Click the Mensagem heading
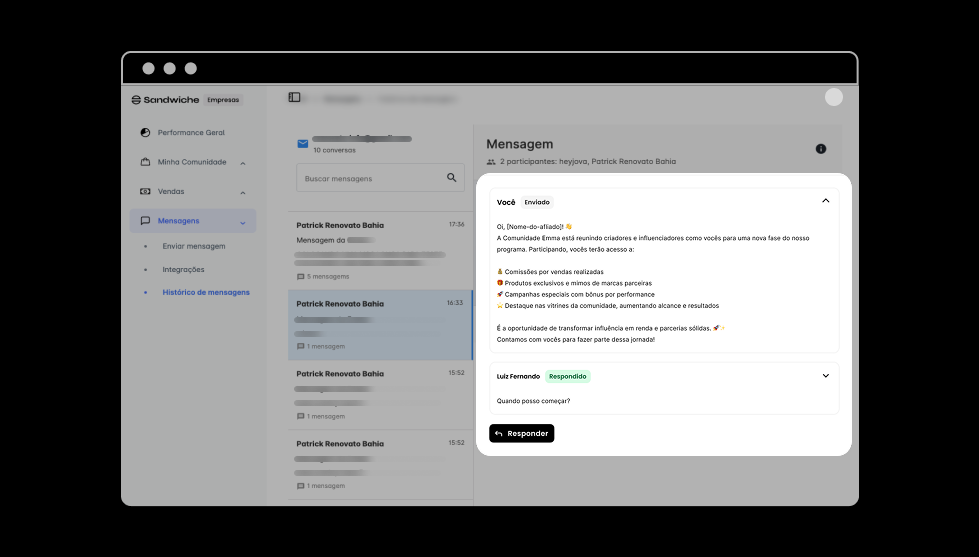979x557 pixels. [519, 144]
